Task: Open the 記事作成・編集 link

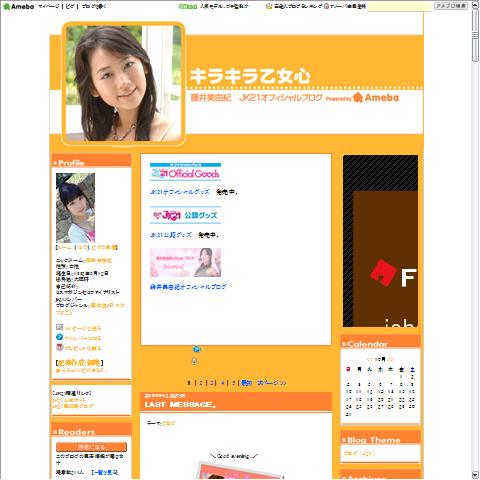Action: pos(79,363)
